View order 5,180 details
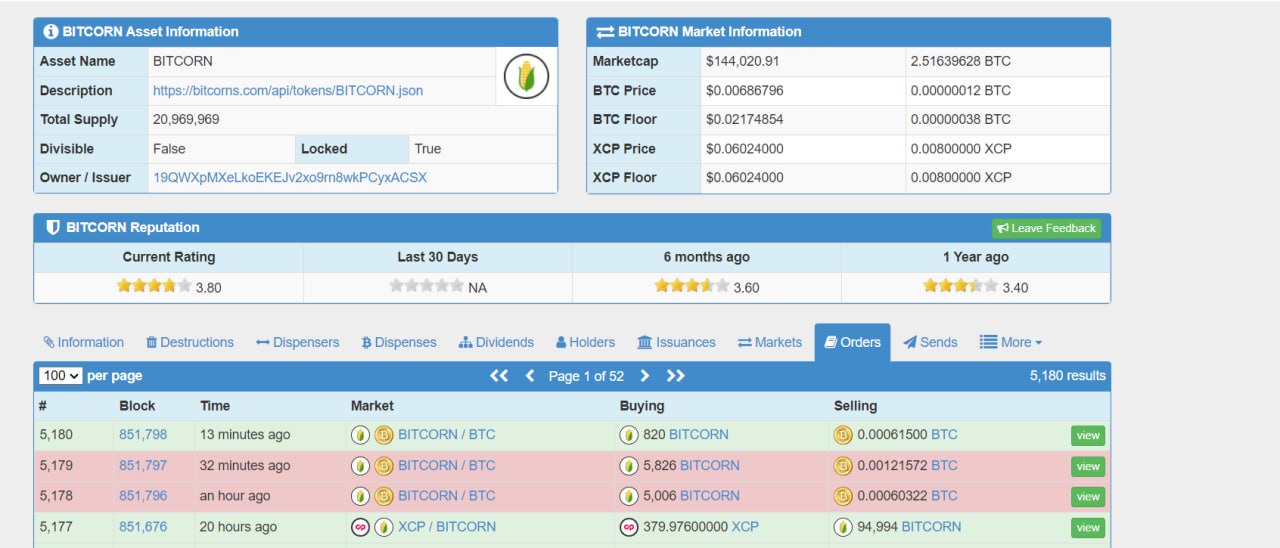The width and height of the screenshot is (1280, 548). tap(1088, 436)
